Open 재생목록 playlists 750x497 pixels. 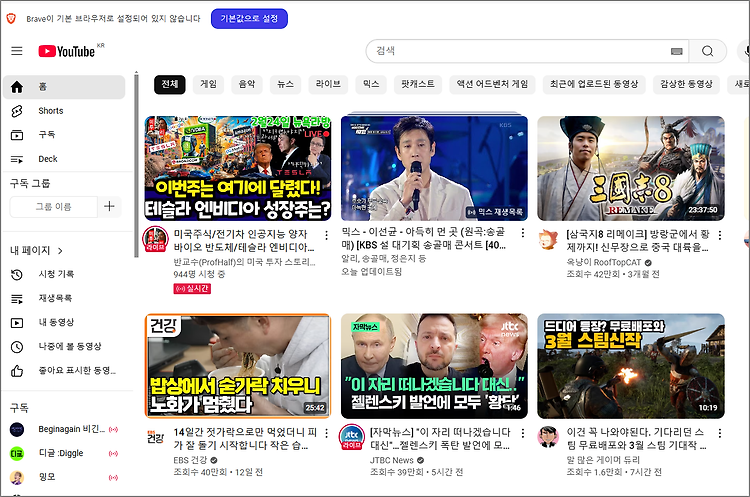pos(64,298)
